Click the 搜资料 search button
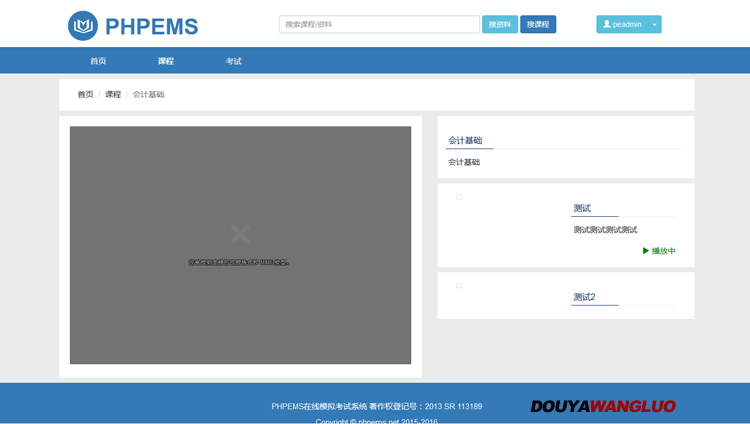Viewport: 750px width, 424px height. pos(500,24)
